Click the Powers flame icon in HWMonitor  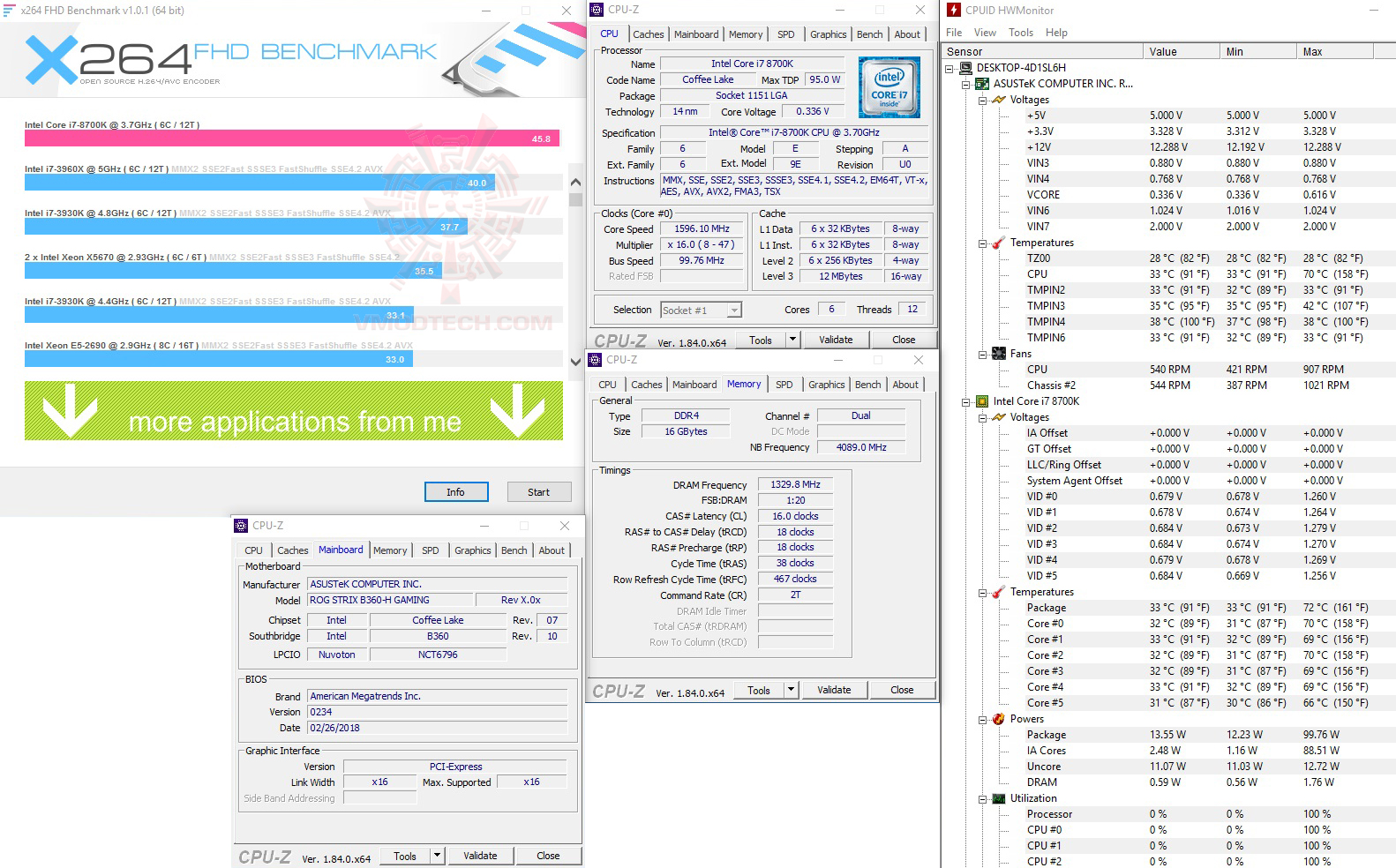tap(999, 719)
